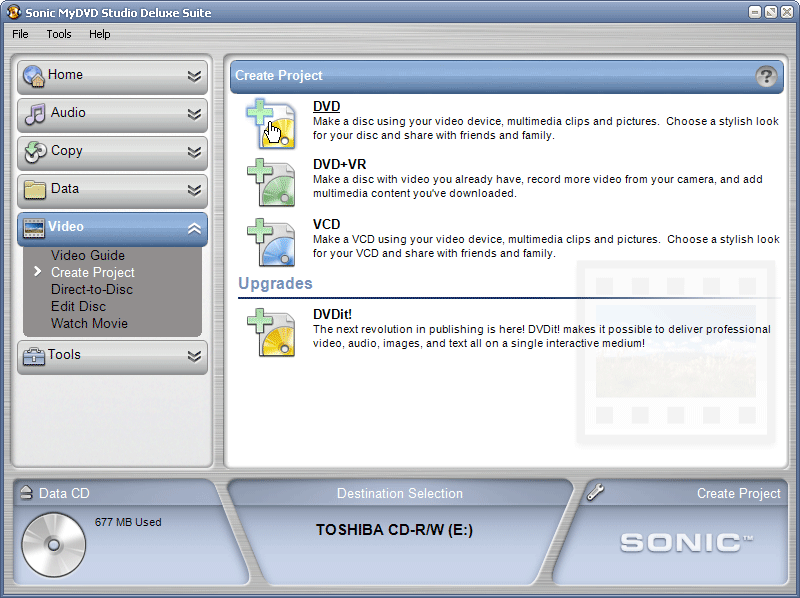Image resolution: width=800 pixels, height=598 pixels.
Task: Collapse the Video section chevron
Action: click(x=194, y=229)
